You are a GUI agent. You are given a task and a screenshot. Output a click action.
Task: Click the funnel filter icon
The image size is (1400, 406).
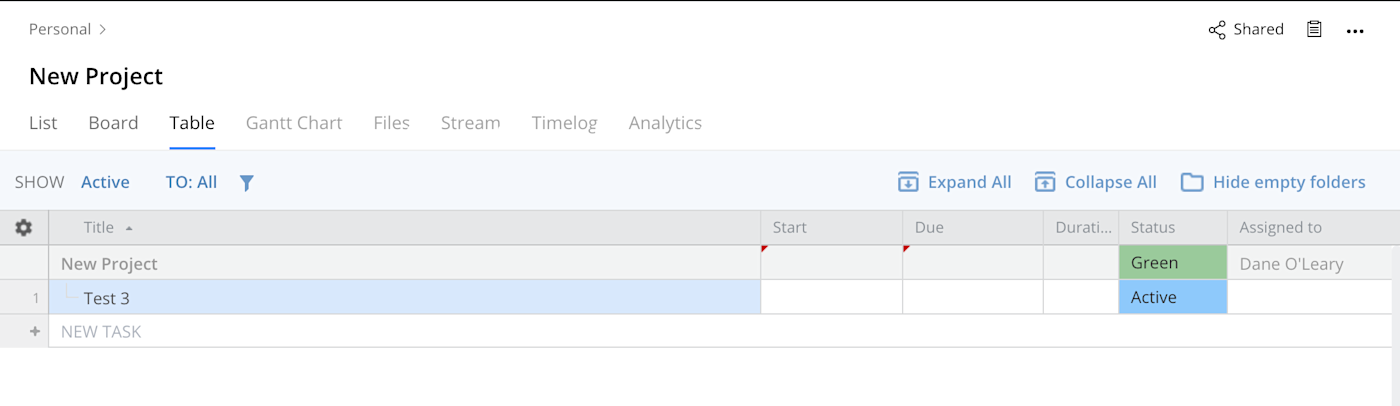pos(247,183)
